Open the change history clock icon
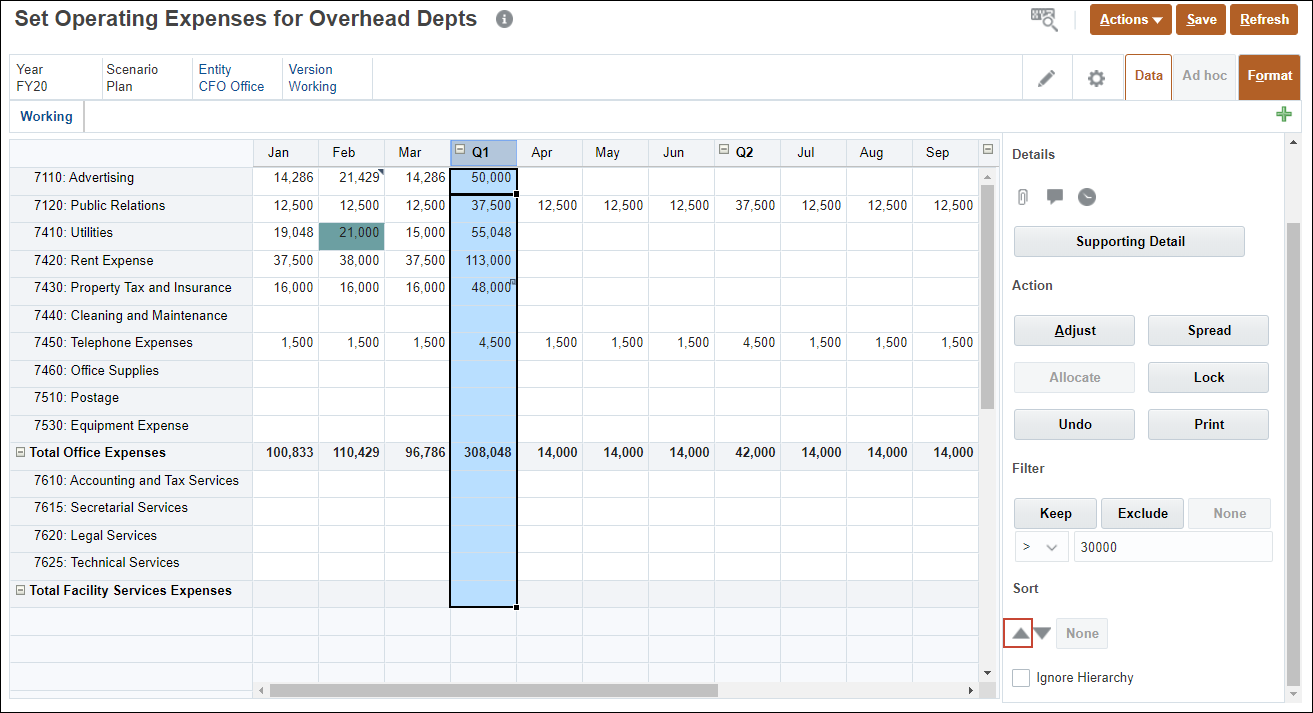 click(1087, 196)
